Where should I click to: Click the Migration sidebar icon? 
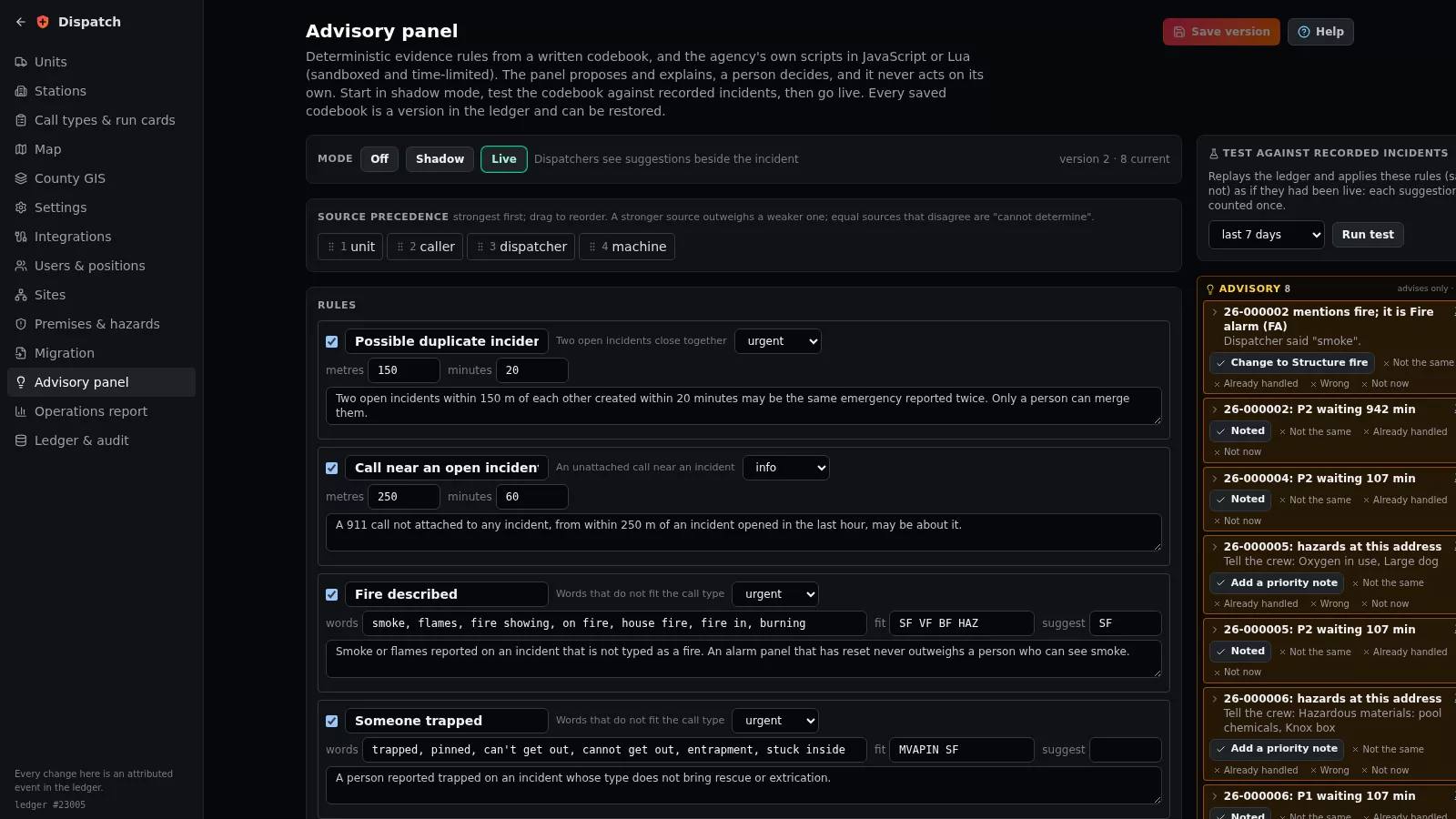21,353
